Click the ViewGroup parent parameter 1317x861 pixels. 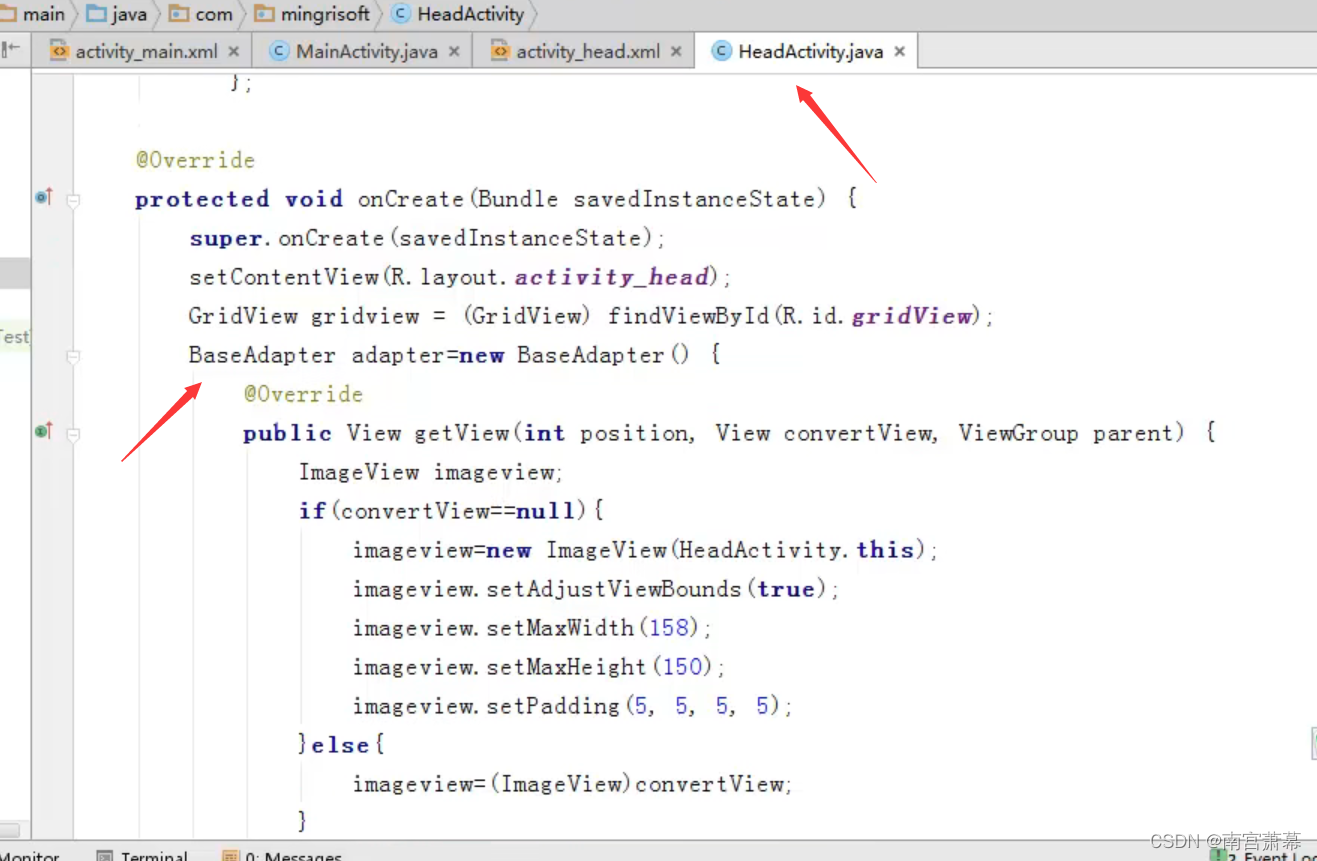[1065, 433]
